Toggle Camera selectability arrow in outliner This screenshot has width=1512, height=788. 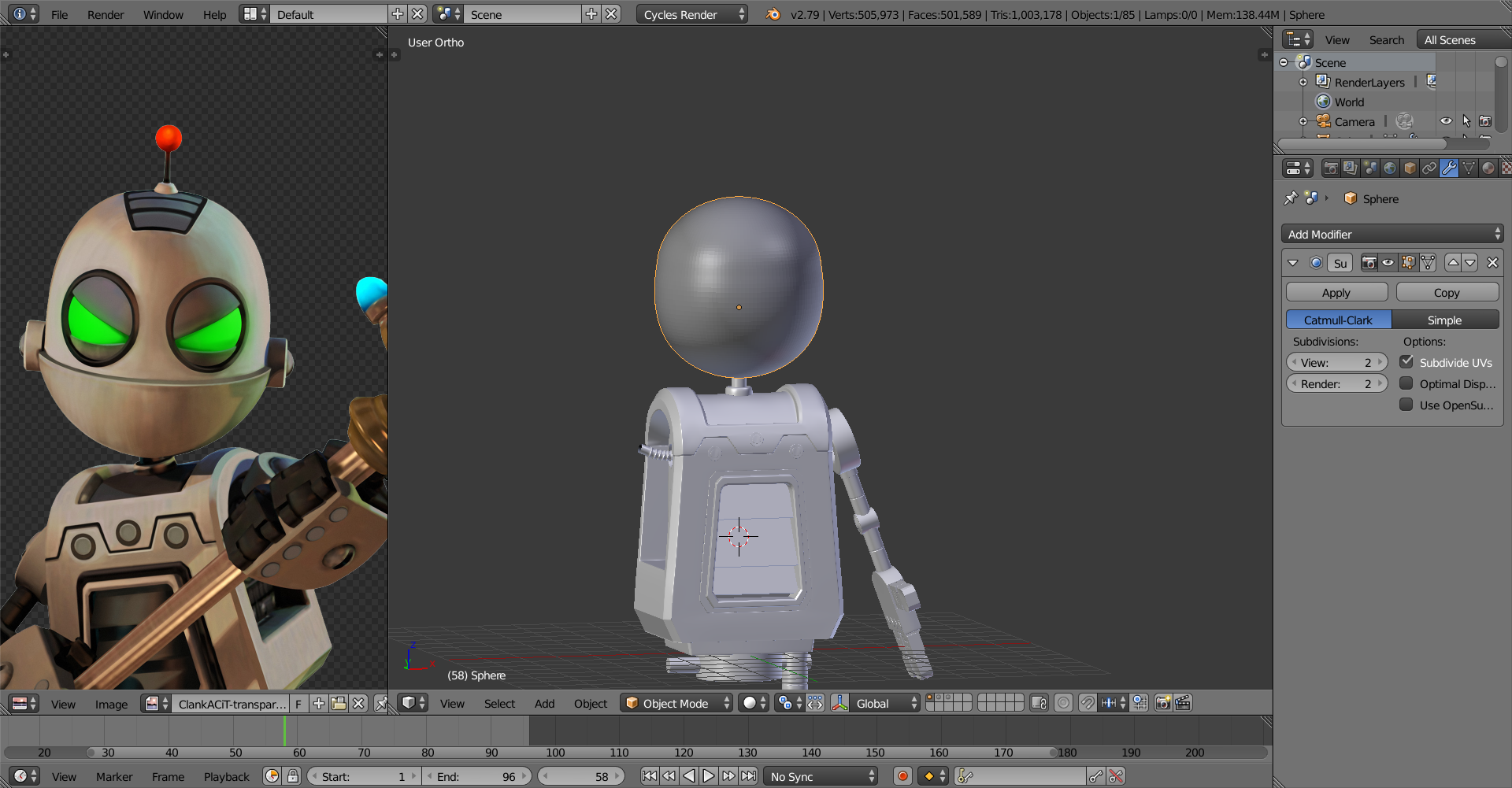(1466, 121)
